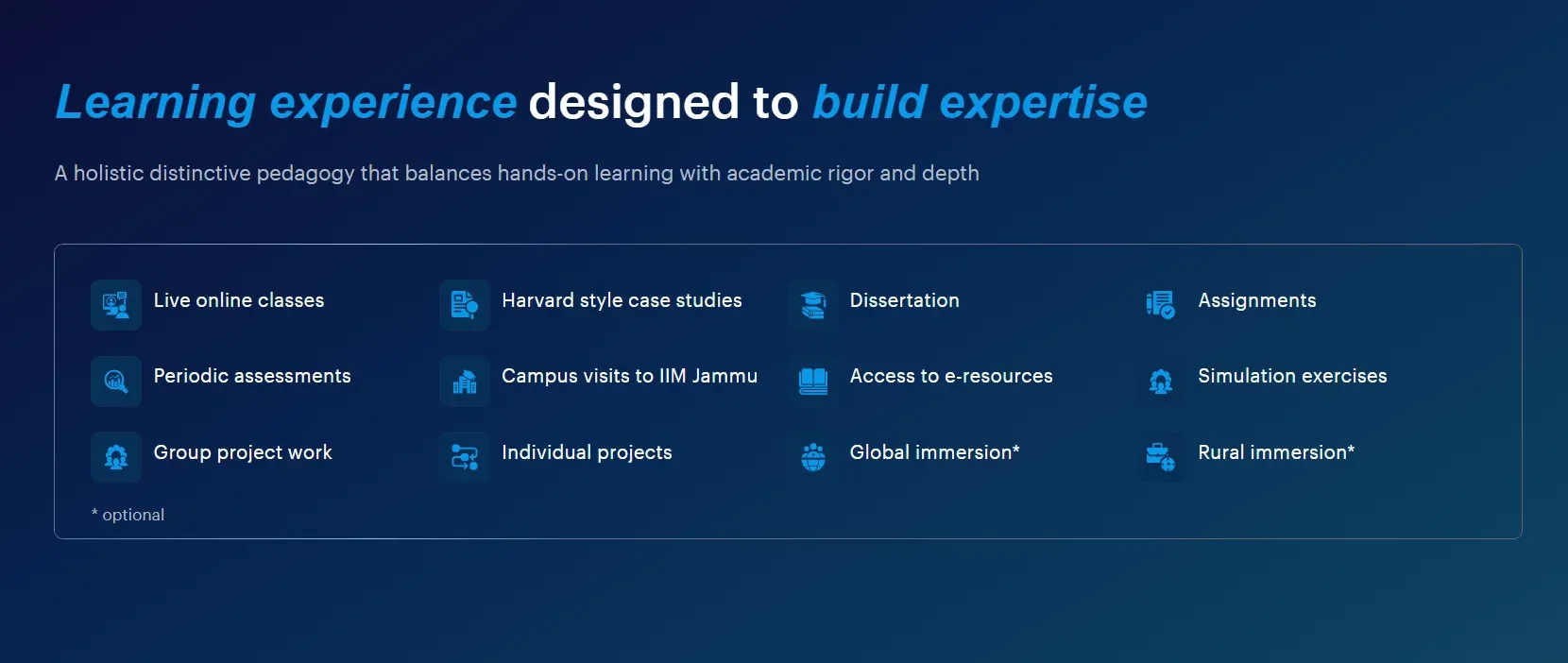The width and height of the screenshot is (1568, 663).
Task: Click the Global immersion globe icon
Action: [813, 457]
